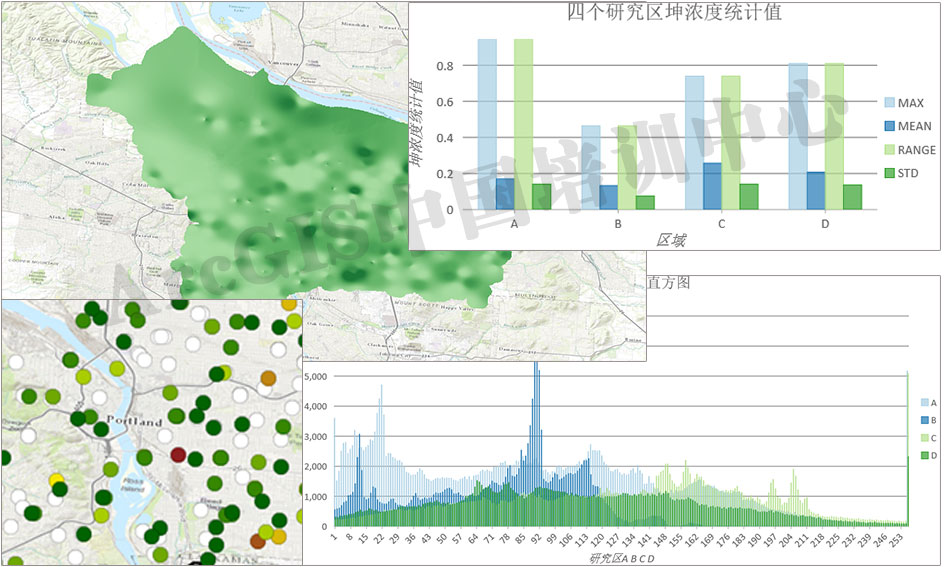Click the 研究区A B C D axis caption
The width and height of the screenshot is (945, 567).
[x=621, y=559]
